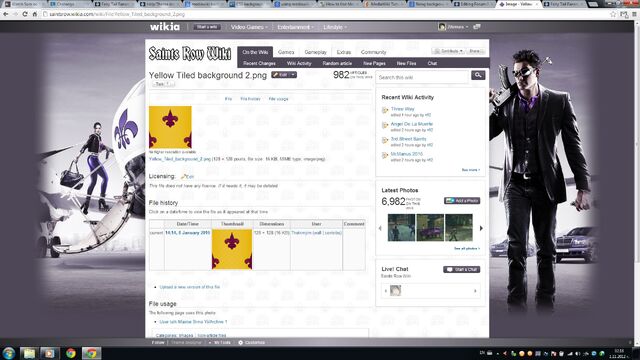Open the Windows Explorer folder taskbar icon
Screen dimensions: 640x360
click(x=29, y=353)
